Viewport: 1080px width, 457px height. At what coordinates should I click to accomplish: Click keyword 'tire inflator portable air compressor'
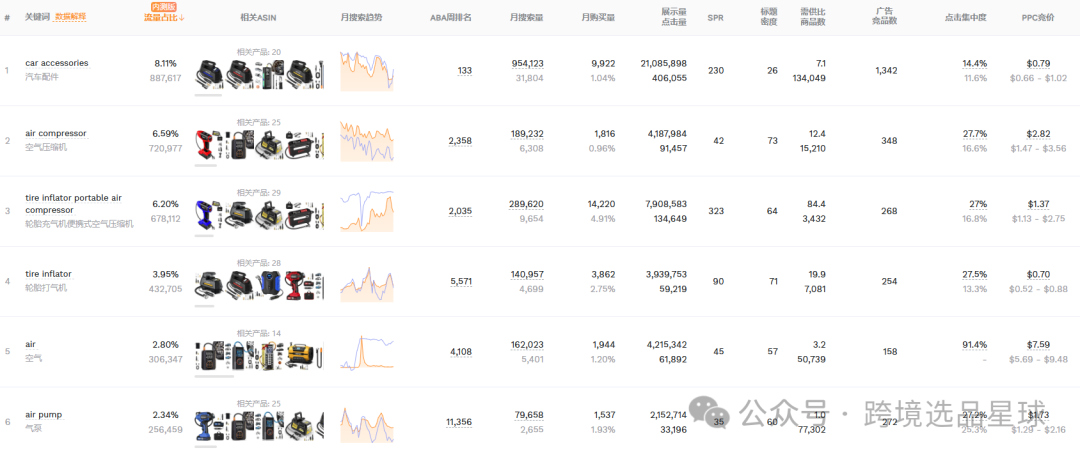point(73,203)
